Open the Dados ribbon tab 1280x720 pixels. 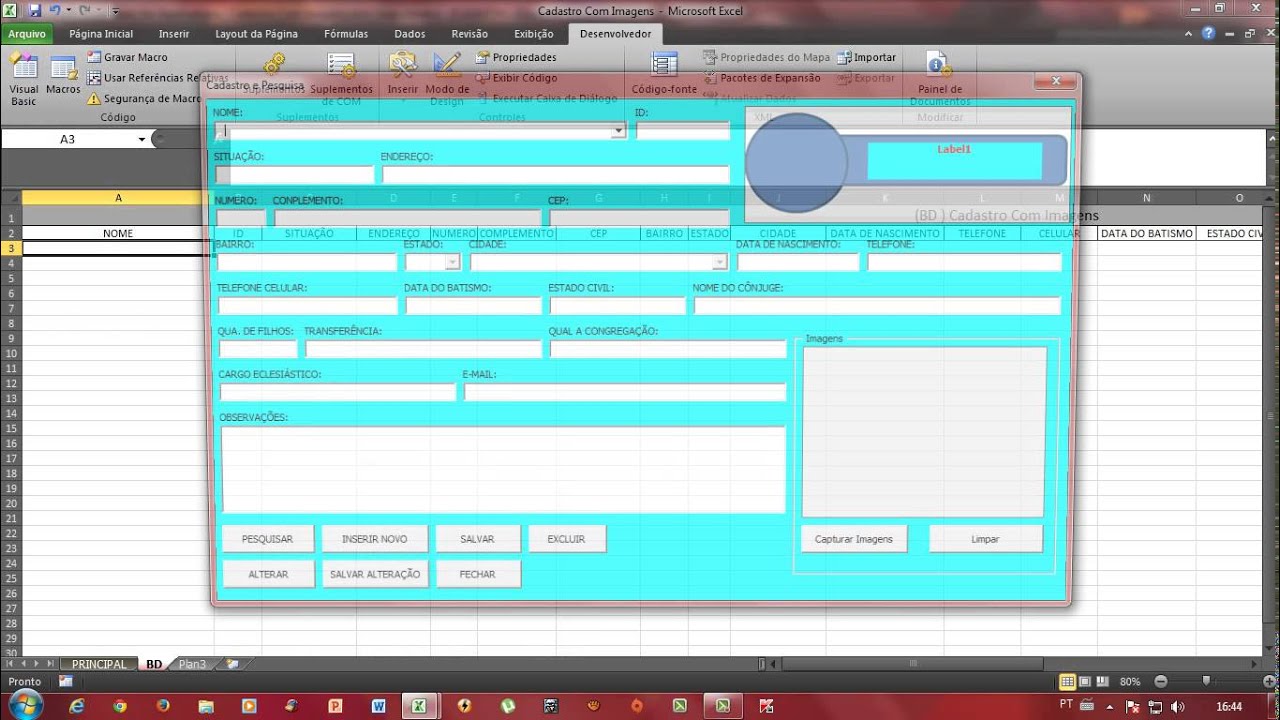(x=410, y=33)
